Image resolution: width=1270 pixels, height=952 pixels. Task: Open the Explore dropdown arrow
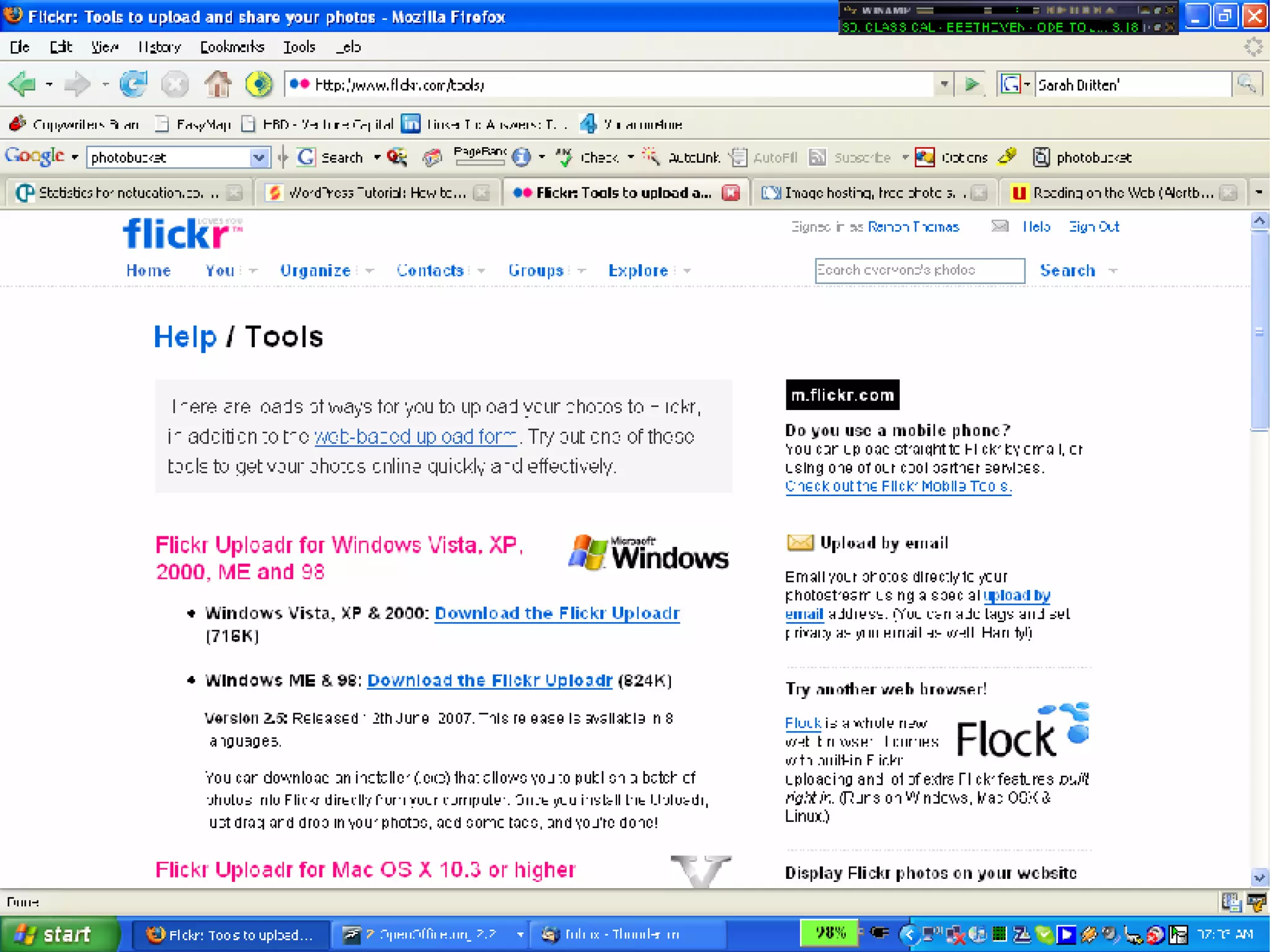(687, 271)
